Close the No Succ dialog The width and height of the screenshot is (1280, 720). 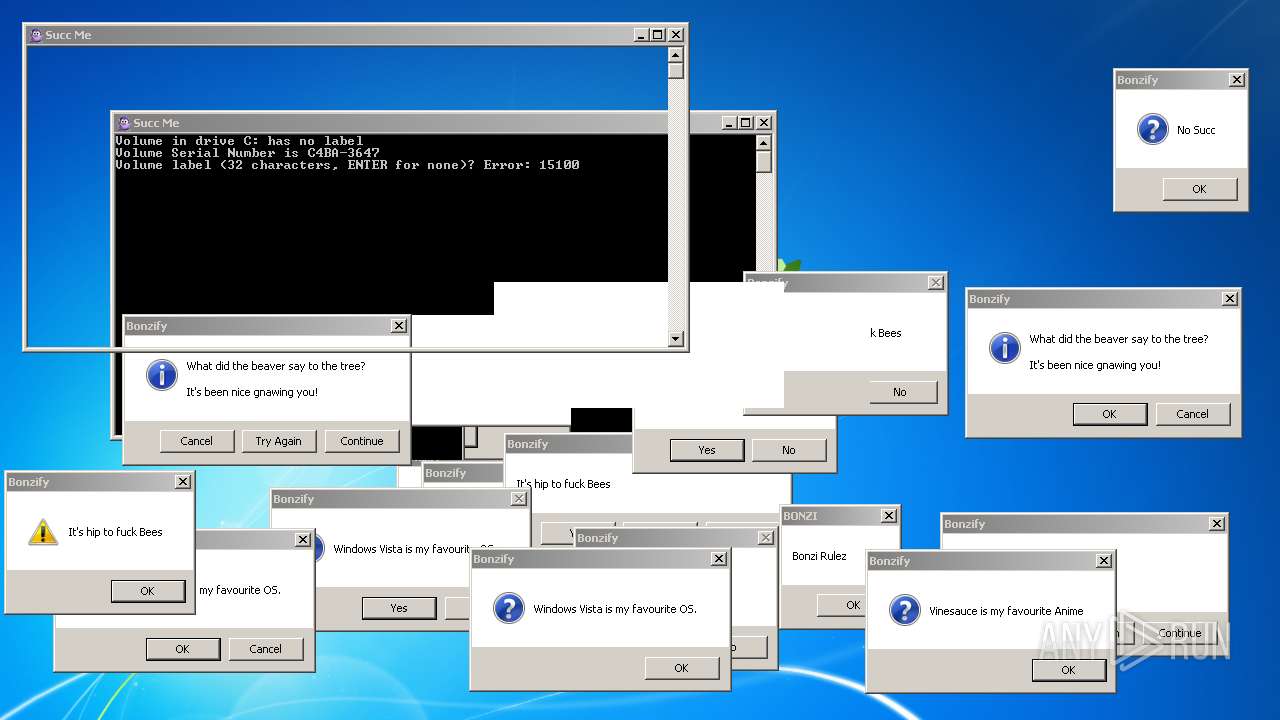[x=1237, y=80]
